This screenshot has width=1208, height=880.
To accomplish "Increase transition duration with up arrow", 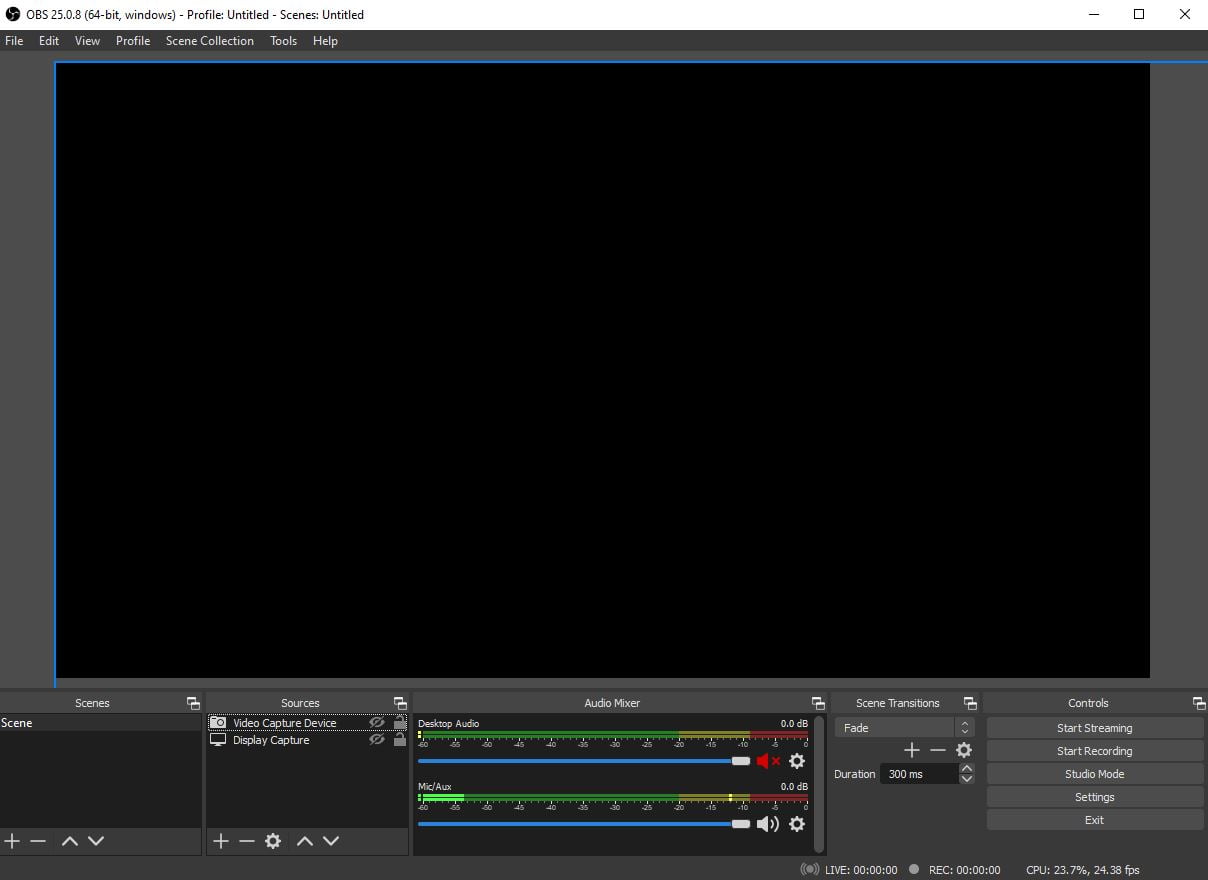I will pyautogui.click(x=966, y=768).
